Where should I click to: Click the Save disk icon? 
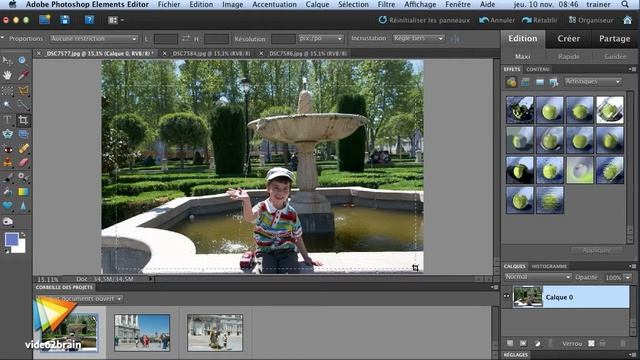65,20
